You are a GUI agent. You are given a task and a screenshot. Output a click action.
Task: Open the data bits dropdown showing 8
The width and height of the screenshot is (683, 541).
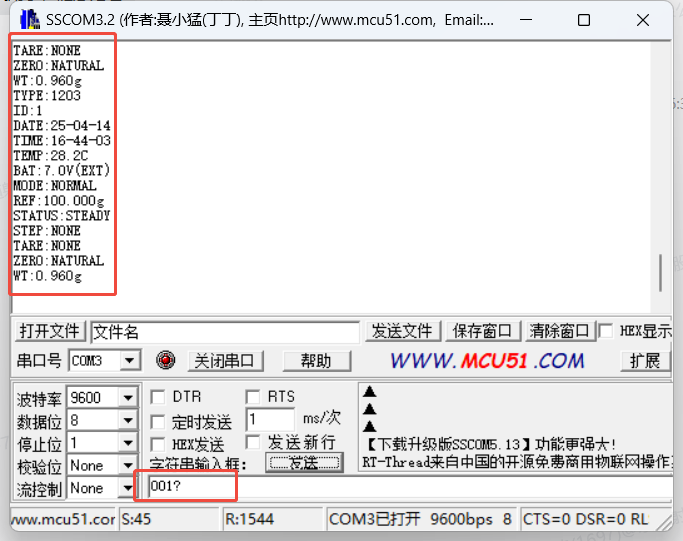[x=128, y=420]
